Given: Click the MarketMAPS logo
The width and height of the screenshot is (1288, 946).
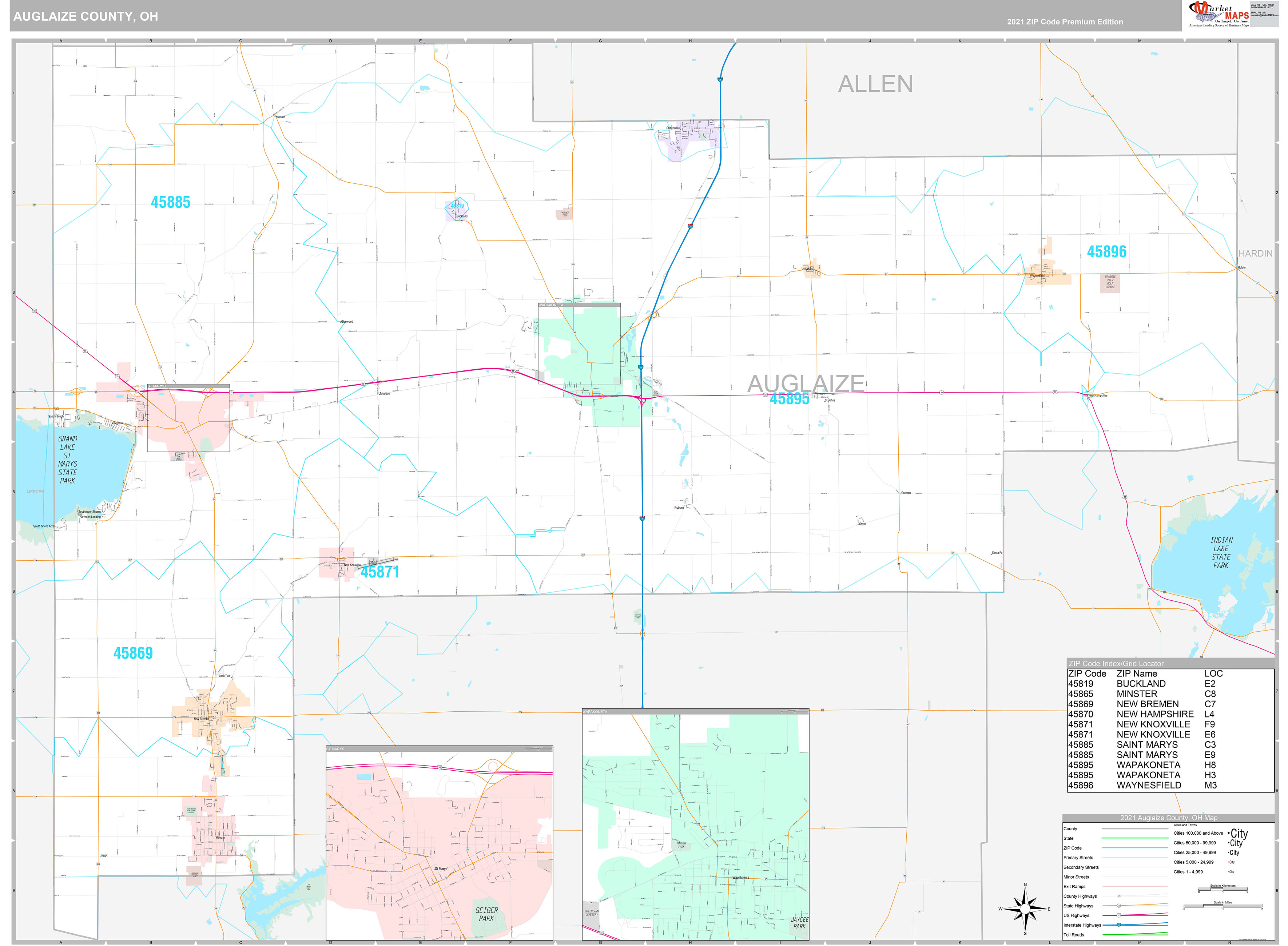Looking at the screenshot, I should click(1218, 14).
